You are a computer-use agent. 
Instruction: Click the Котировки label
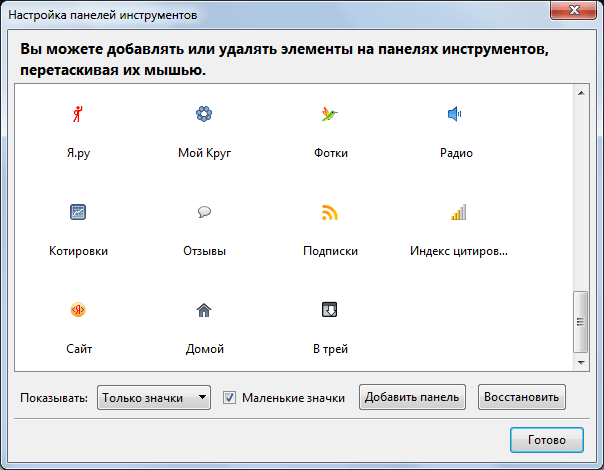coord(78,251)
